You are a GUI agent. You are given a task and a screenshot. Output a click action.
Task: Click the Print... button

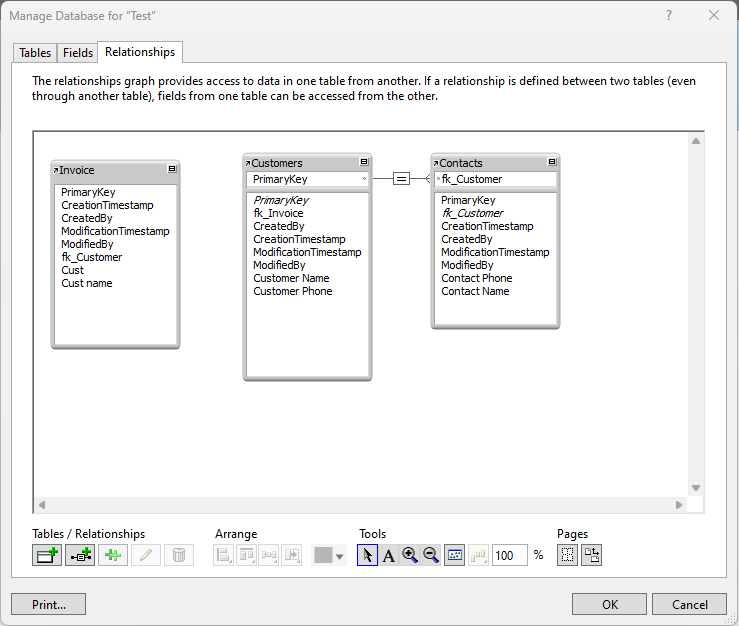coord(48,604)
